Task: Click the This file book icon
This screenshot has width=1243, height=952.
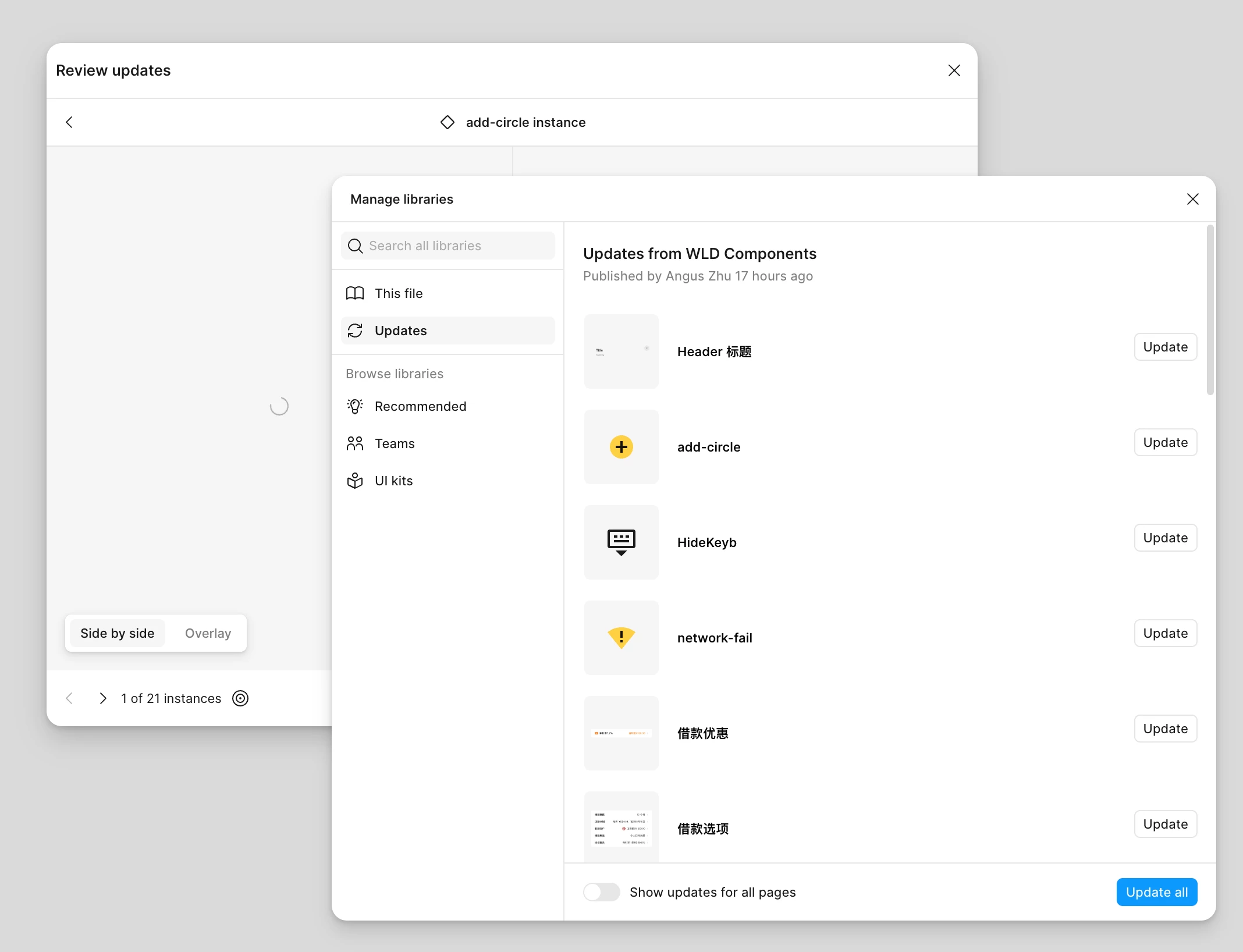Action: 355,293
